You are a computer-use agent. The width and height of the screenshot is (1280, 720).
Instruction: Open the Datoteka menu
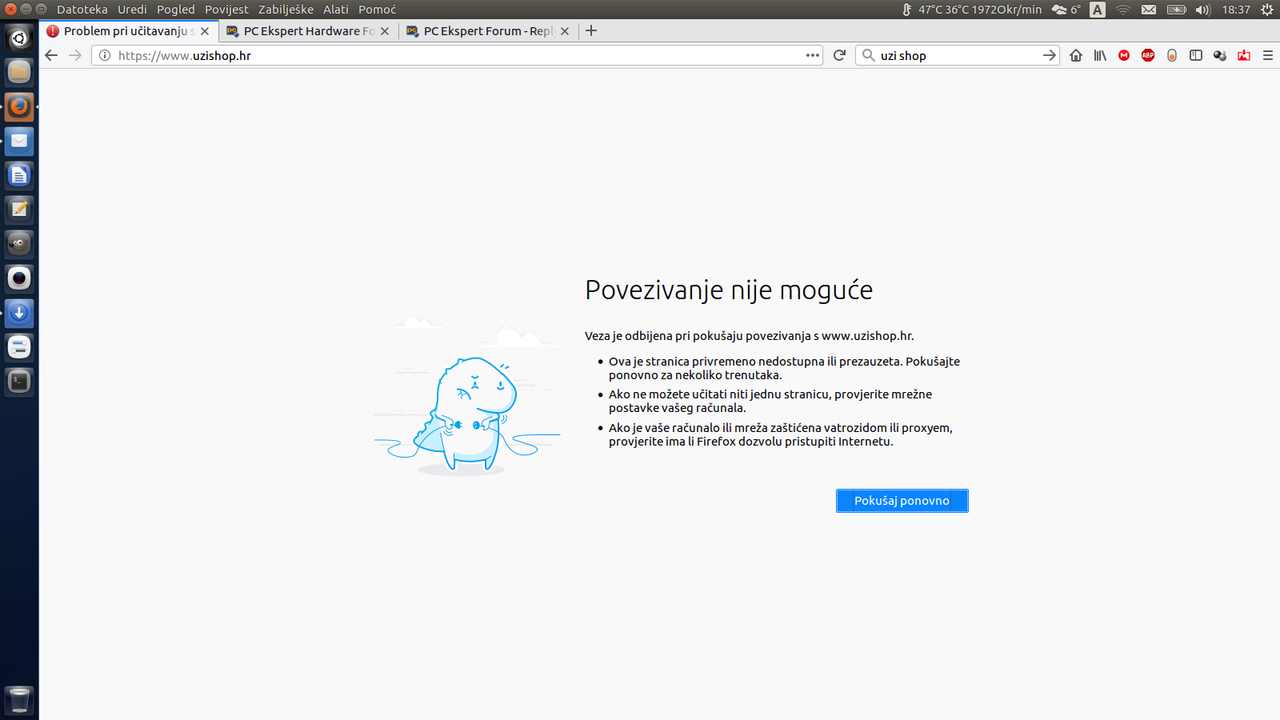pos(82,9)
